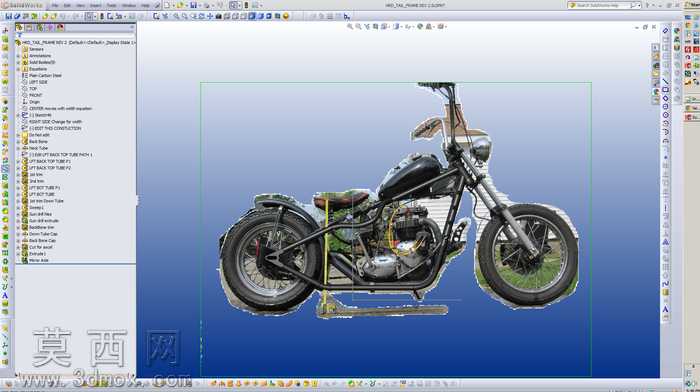Expand the Extrude1 feature
Viewport: 700px width, 392px height.
coord(18,254)
